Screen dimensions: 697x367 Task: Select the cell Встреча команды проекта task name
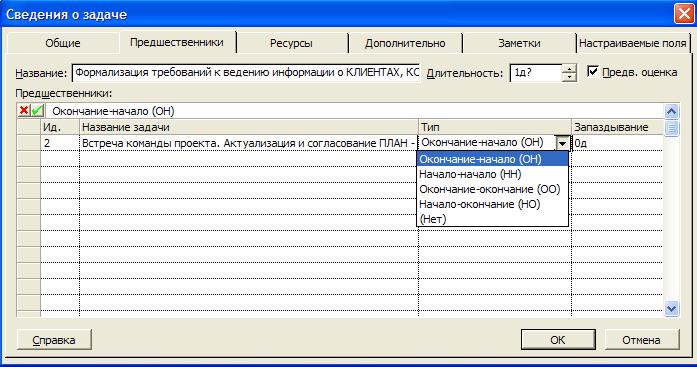(x=249, y=143)
